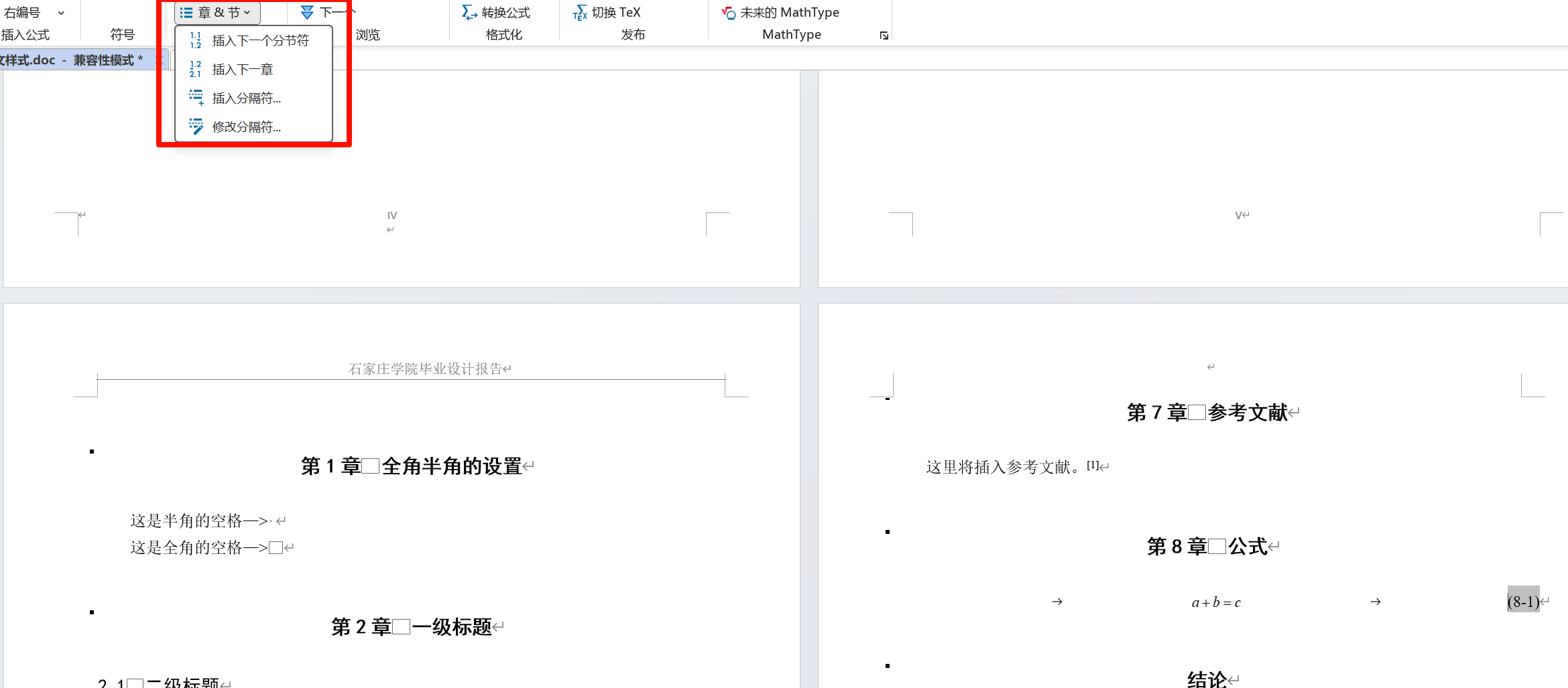Viewport: 1568px width, 688px height.
Task: Select 修改分隔符... menu entry
Action: (x=247, y=127)
